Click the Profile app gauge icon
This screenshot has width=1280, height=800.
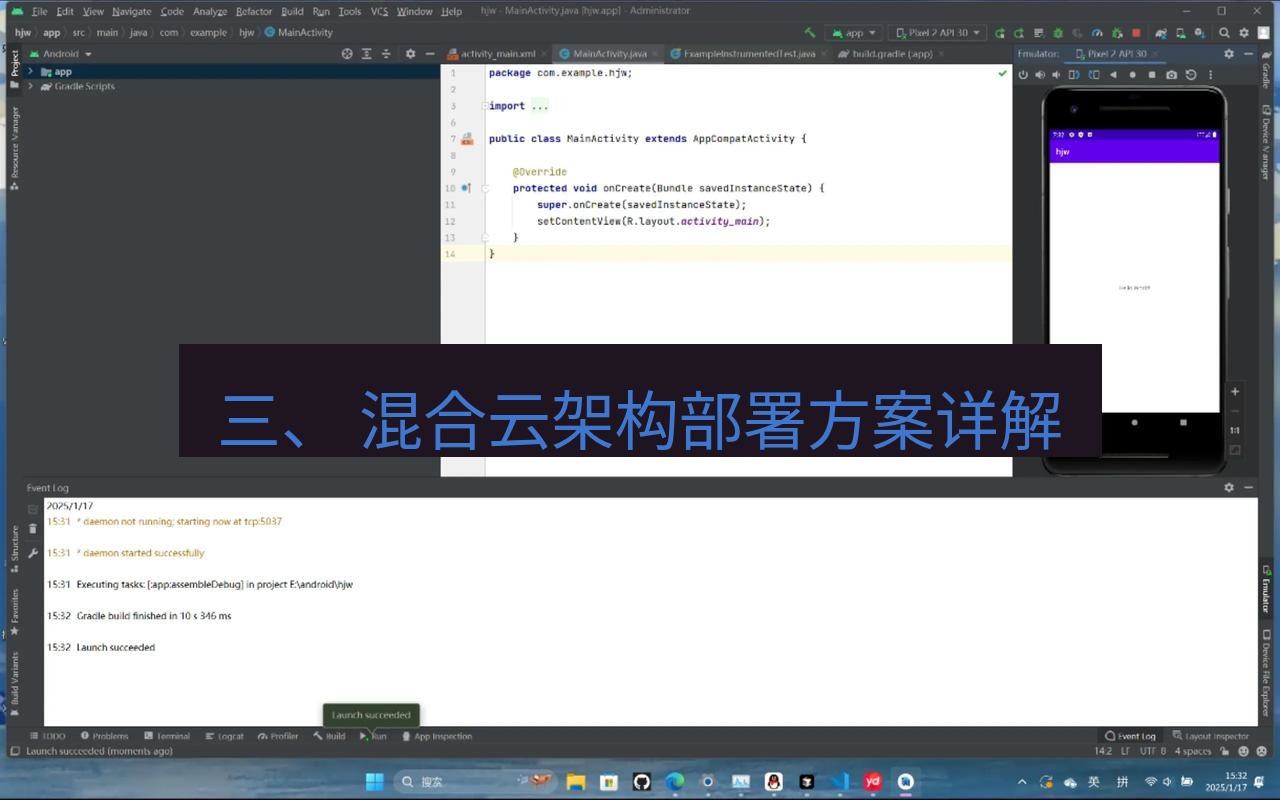point(1097,32)
